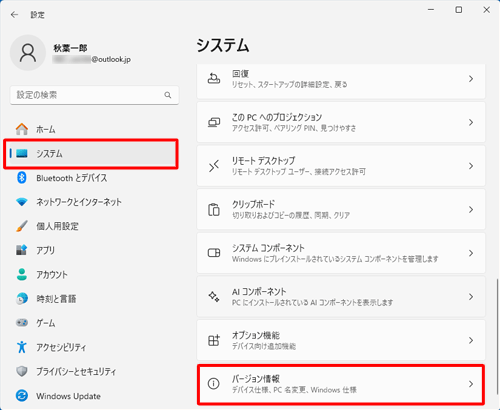Open バージョン情報 chevron arrow
Image resolution: width=500 pixels, height=410 pixels.
coord(471,384)
